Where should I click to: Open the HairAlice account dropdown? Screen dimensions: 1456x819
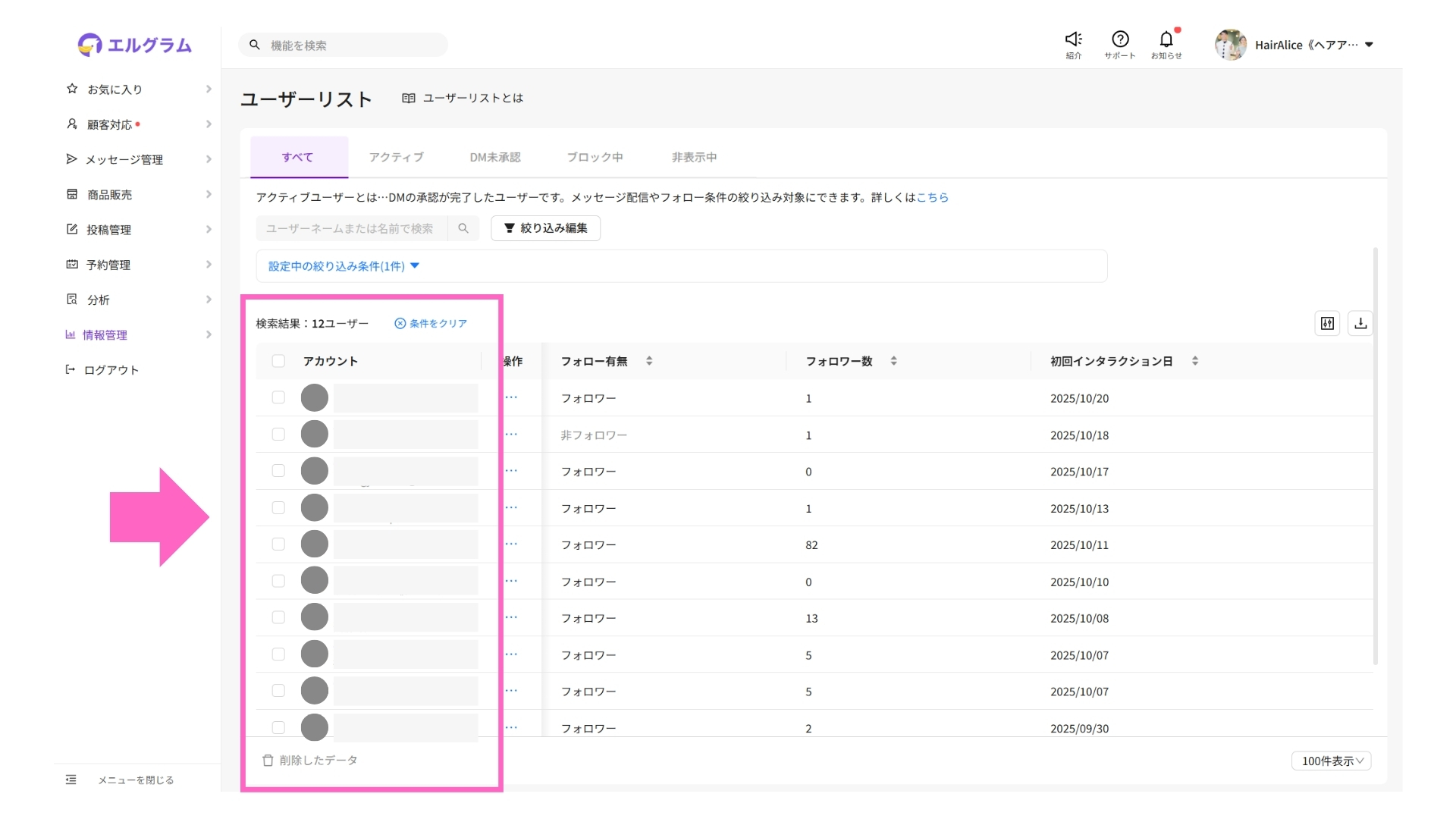(x=1369, y=45)
